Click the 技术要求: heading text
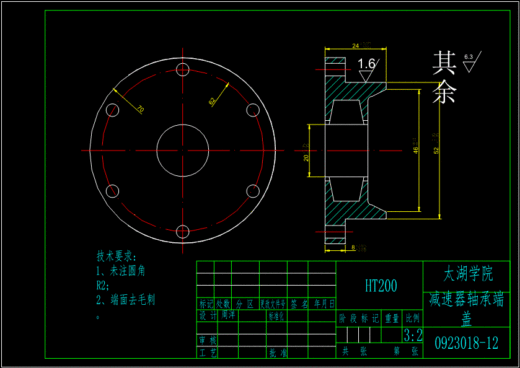 [x=116, y=256]
